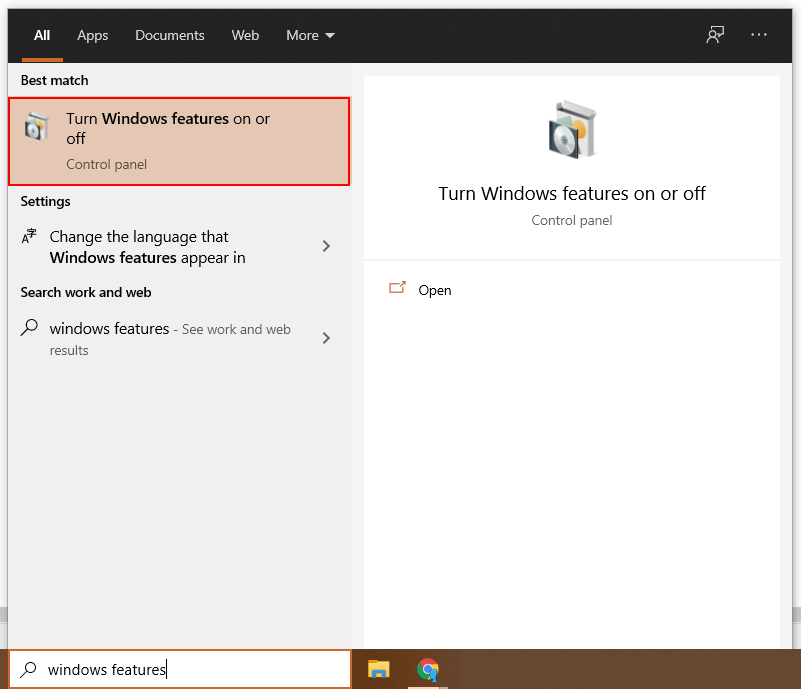Switch to the Apps search tab
Image resolution: width=801 pixels, height=690 pixels.
(92, 36)
